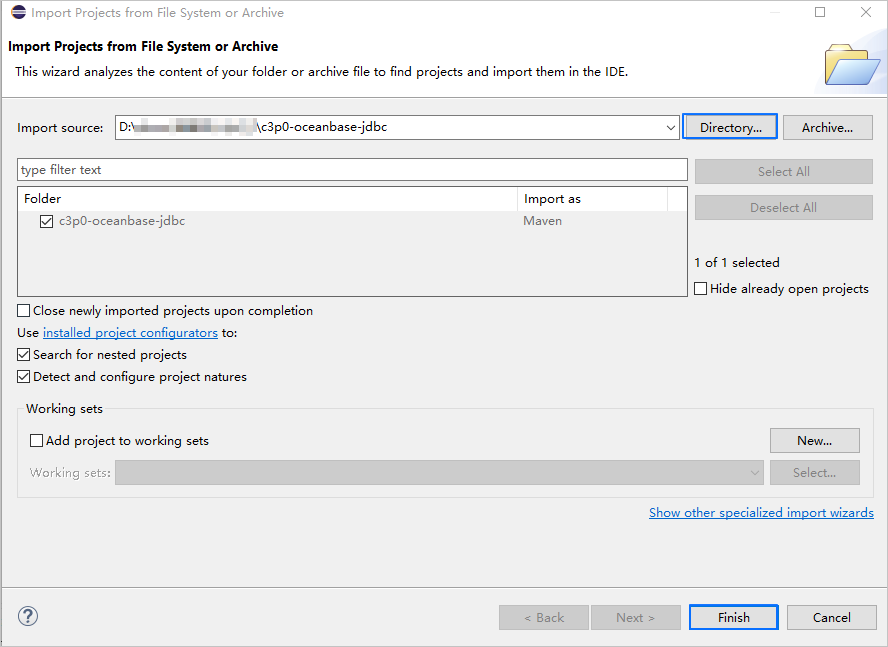Expand the Import source dropdown arrow
This screenshot has width=888, height=647.
tap(670, 128)
